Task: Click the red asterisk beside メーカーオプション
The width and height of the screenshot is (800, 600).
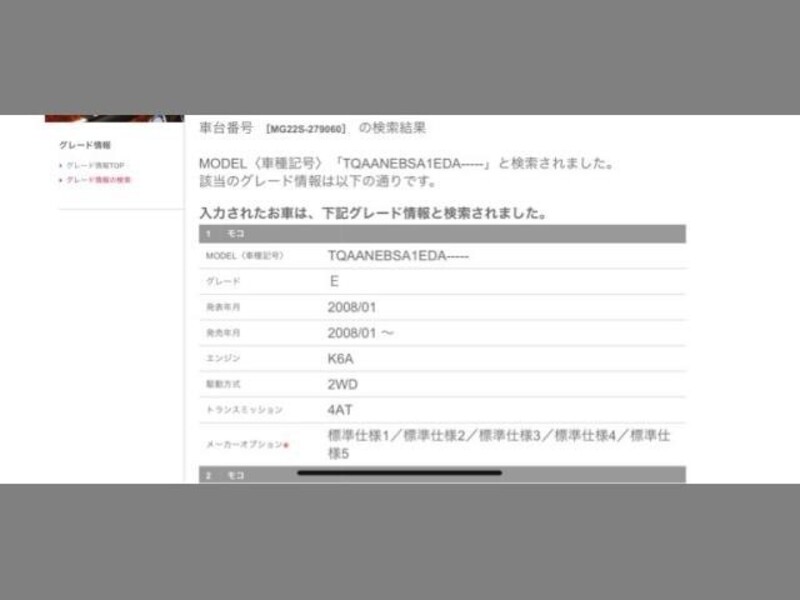Action: tap(286, 445)
